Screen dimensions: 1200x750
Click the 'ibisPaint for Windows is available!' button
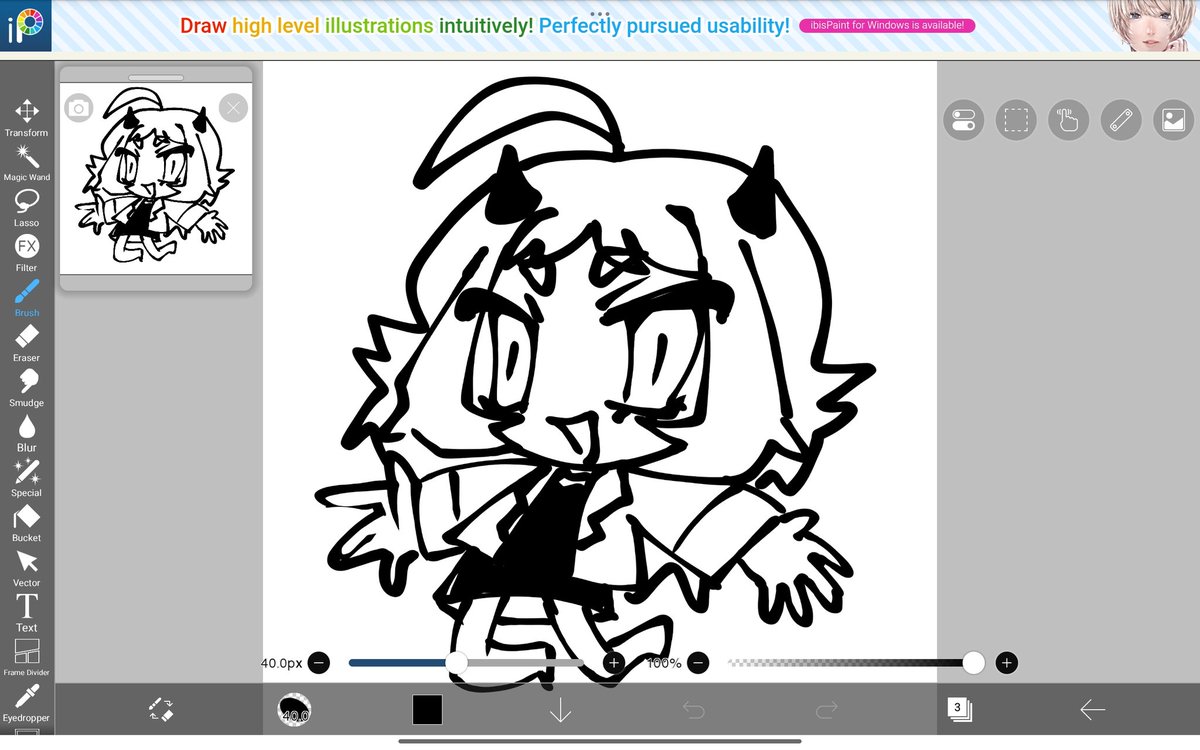coord(887,26)
